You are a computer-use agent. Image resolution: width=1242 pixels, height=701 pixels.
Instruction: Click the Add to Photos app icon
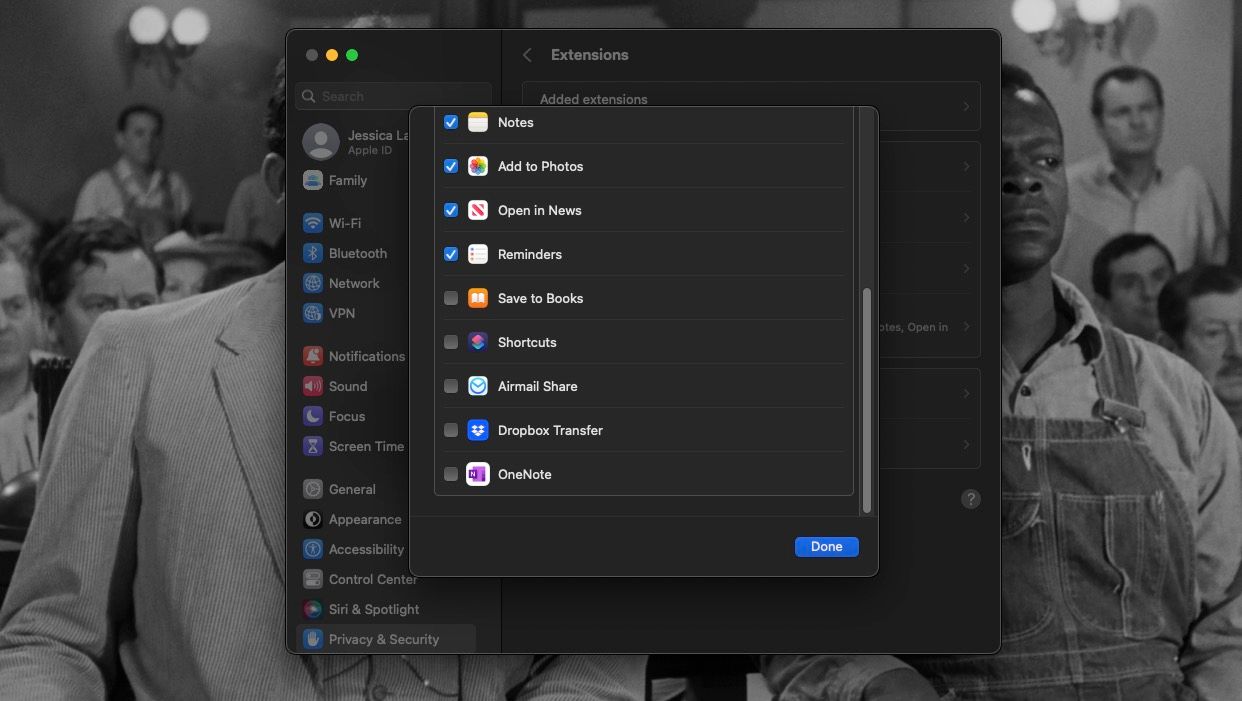pyautogui.click(x=477, y=166)
